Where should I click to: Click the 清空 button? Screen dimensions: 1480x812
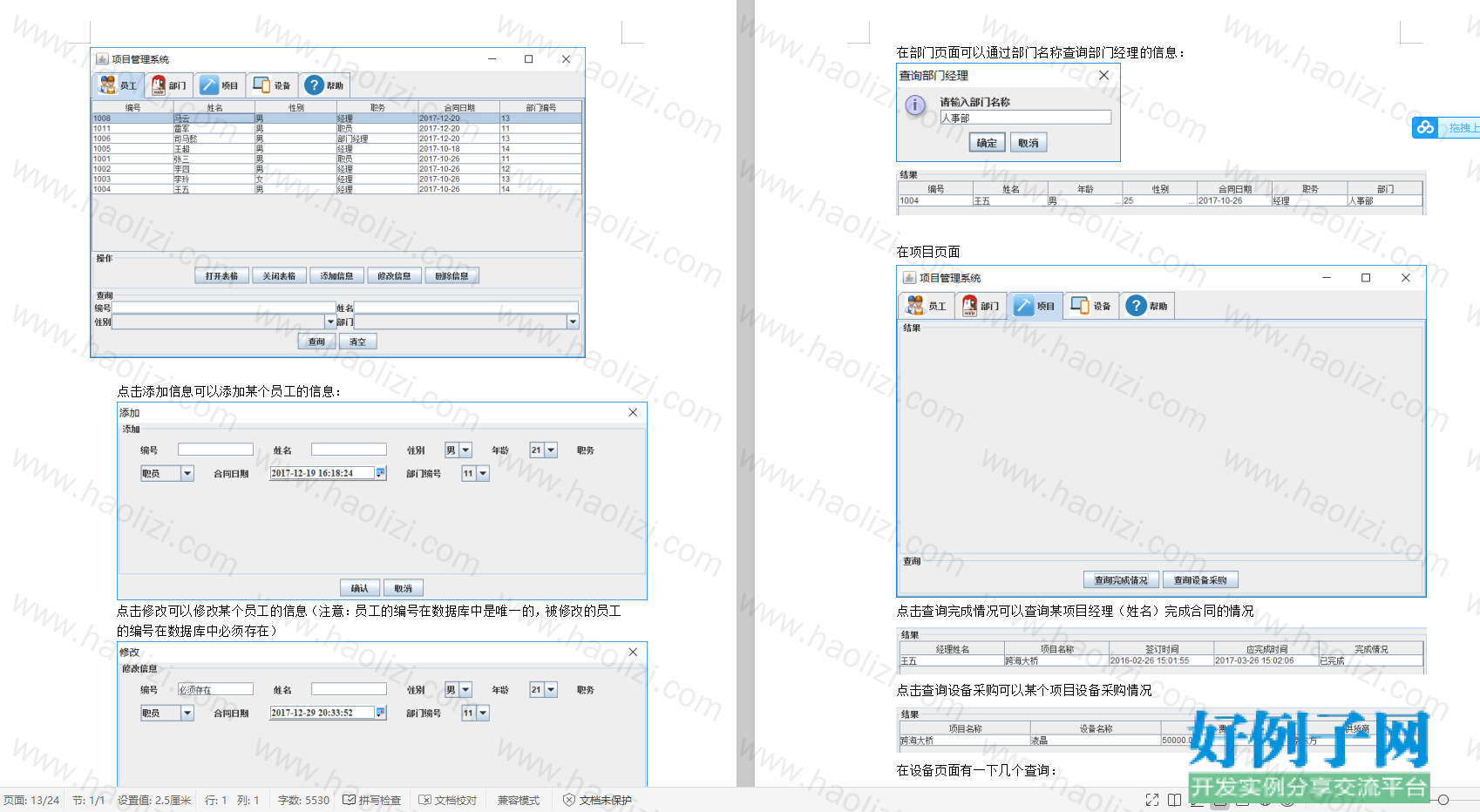point(357,342)
